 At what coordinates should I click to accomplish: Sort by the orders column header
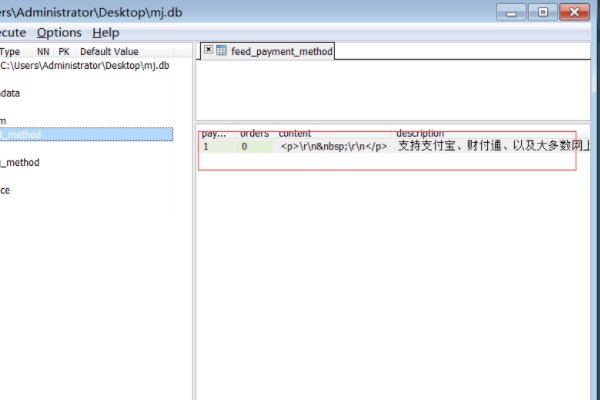pyautogui.click(x=254, y=133)
